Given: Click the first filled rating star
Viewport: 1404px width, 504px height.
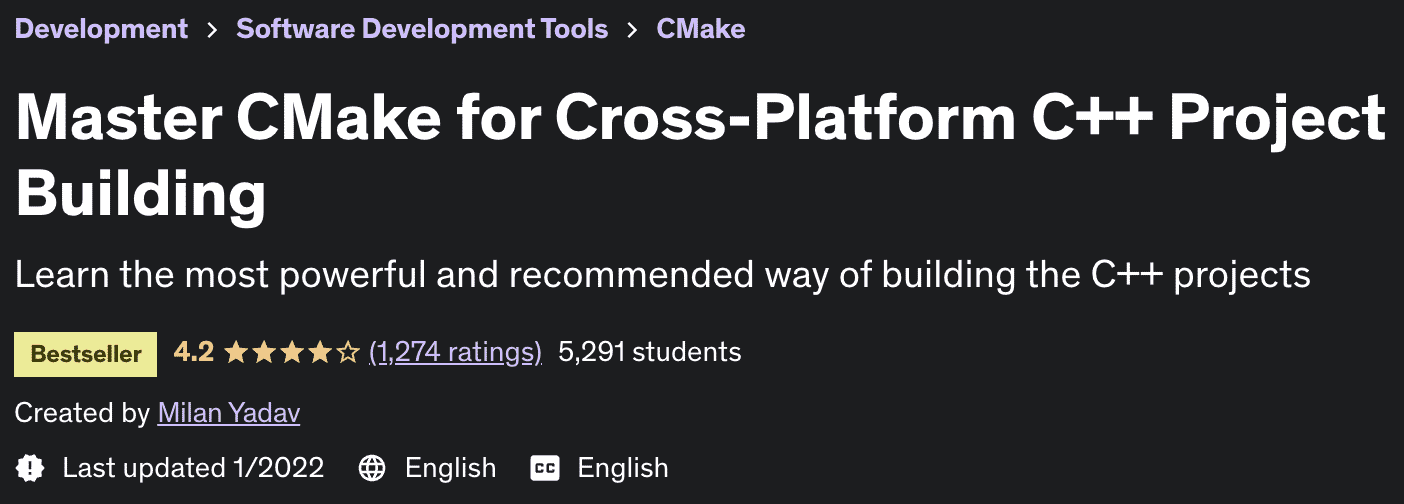Looking at the screenshot, I should 236,352.
